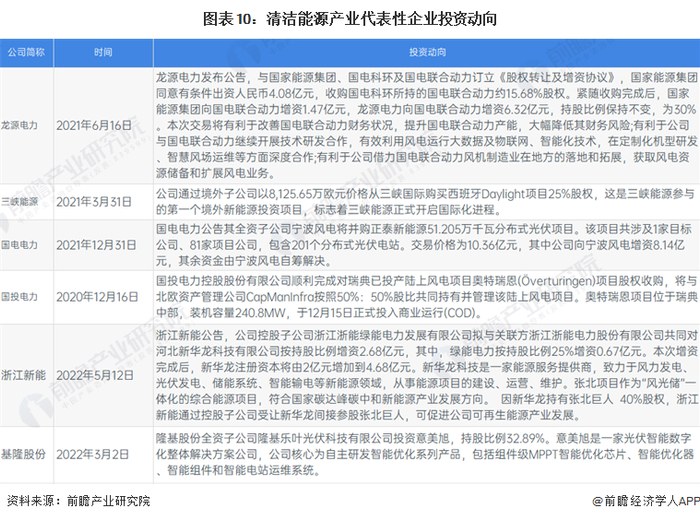Click the source note 资料来源：前瞻产业研究院
The image size is (700, 520).
click(x=79, y=501)
